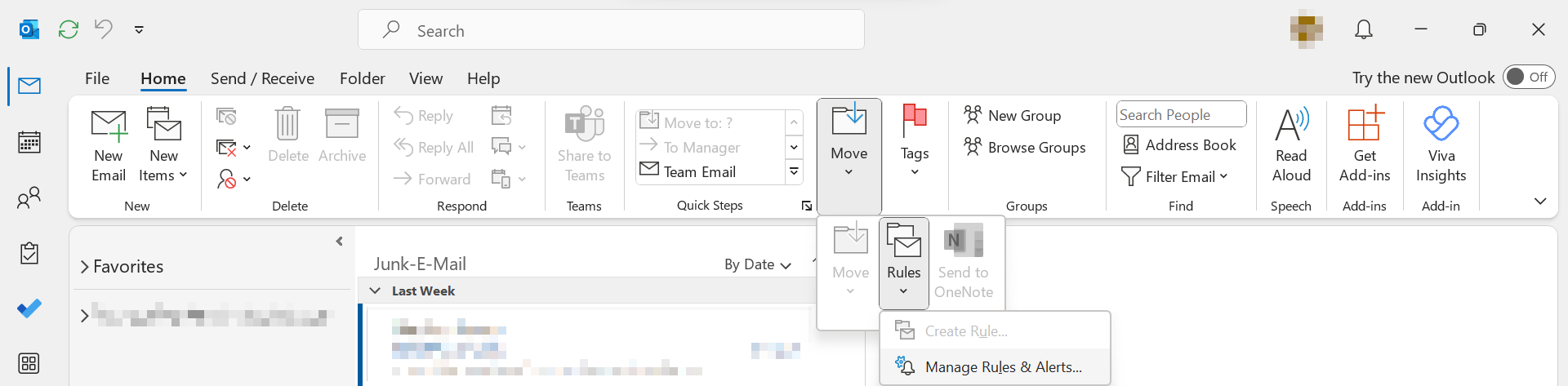Click the Undo arrow in title bar

pos(103,29)
